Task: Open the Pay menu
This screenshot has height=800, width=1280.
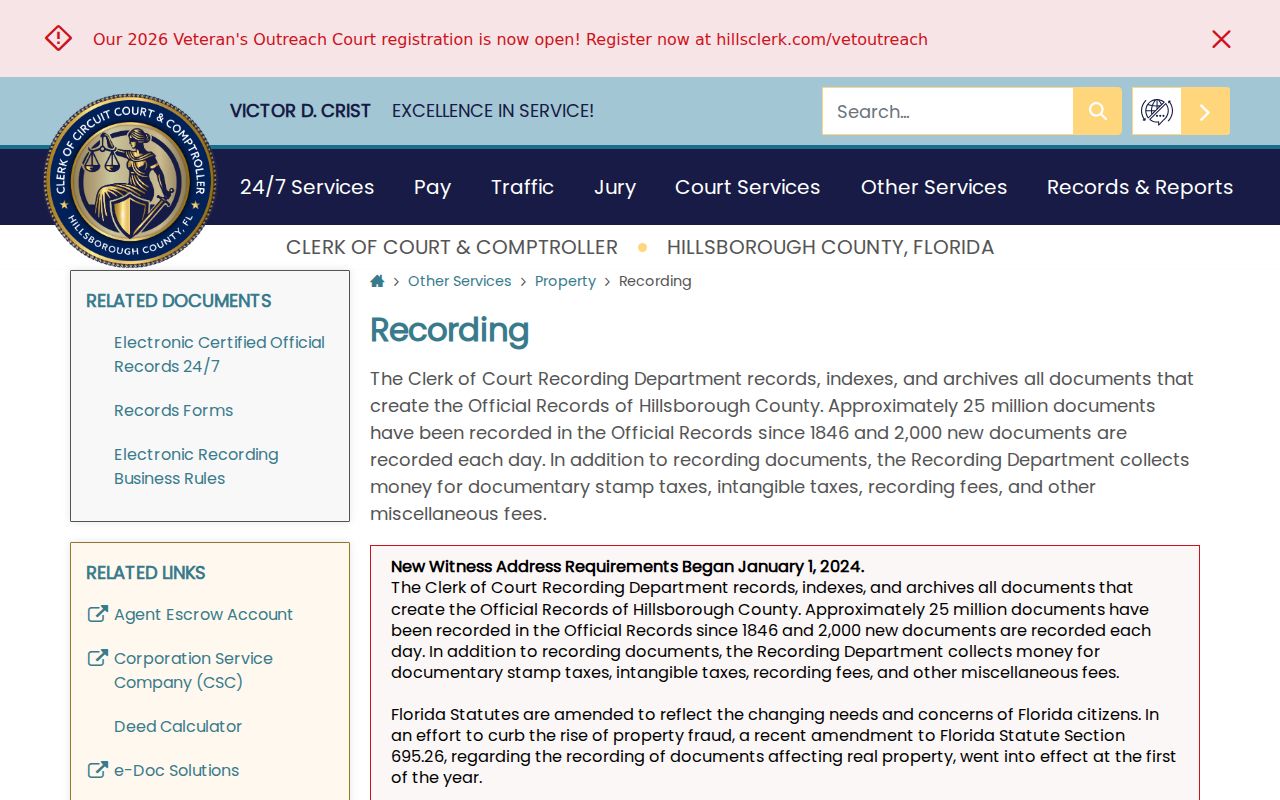Action: click(x=432, y=187)
